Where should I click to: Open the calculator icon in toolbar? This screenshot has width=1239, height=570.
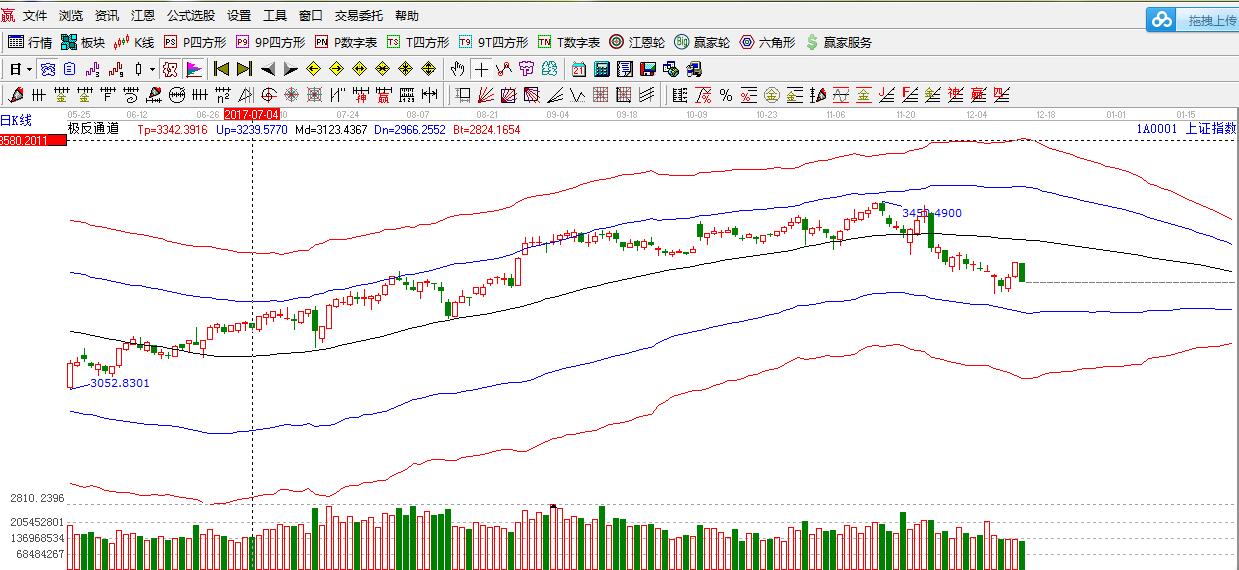[601, 69]
